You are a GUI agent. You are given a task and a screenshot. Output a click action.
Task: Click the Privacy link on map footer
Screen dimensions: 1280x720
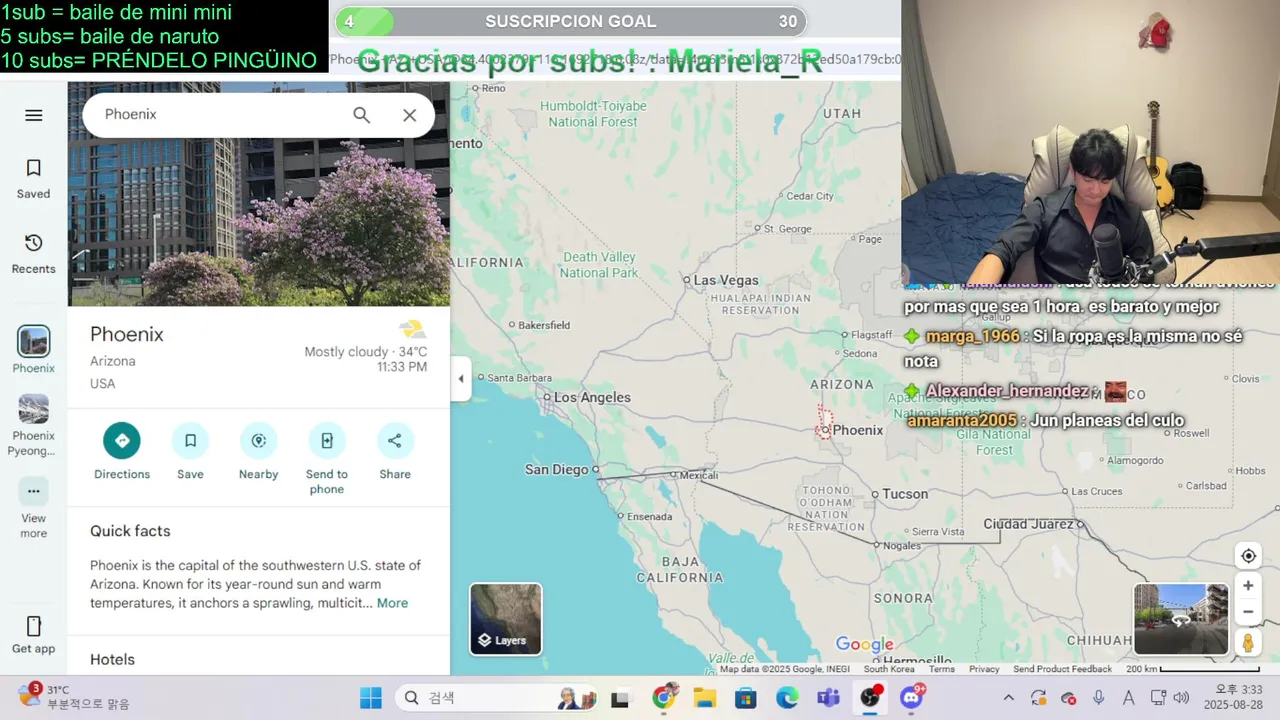point(984,669)
